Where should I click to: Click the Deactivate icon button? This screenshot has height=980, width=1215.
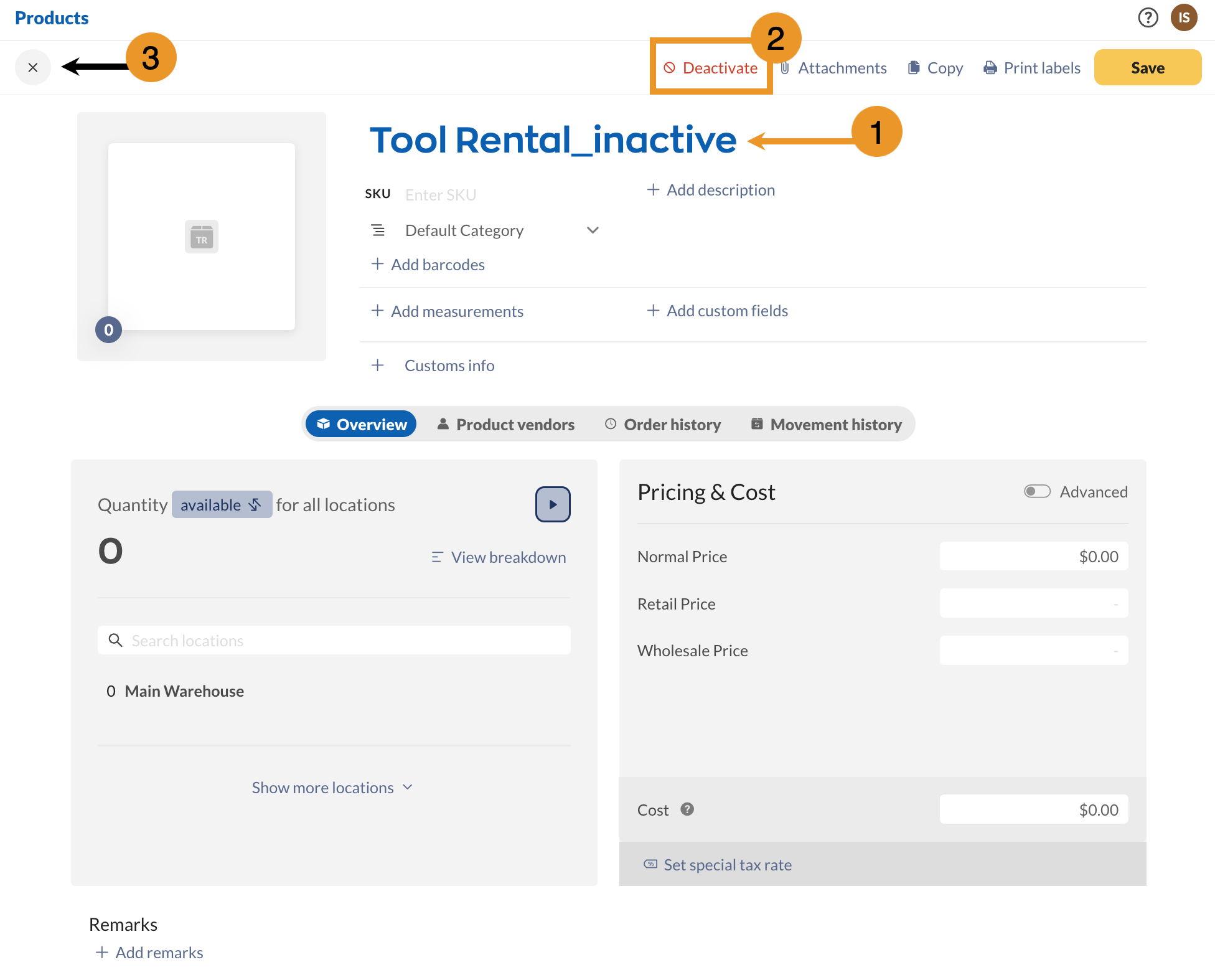pyautogui.click(x=670, y=67)
